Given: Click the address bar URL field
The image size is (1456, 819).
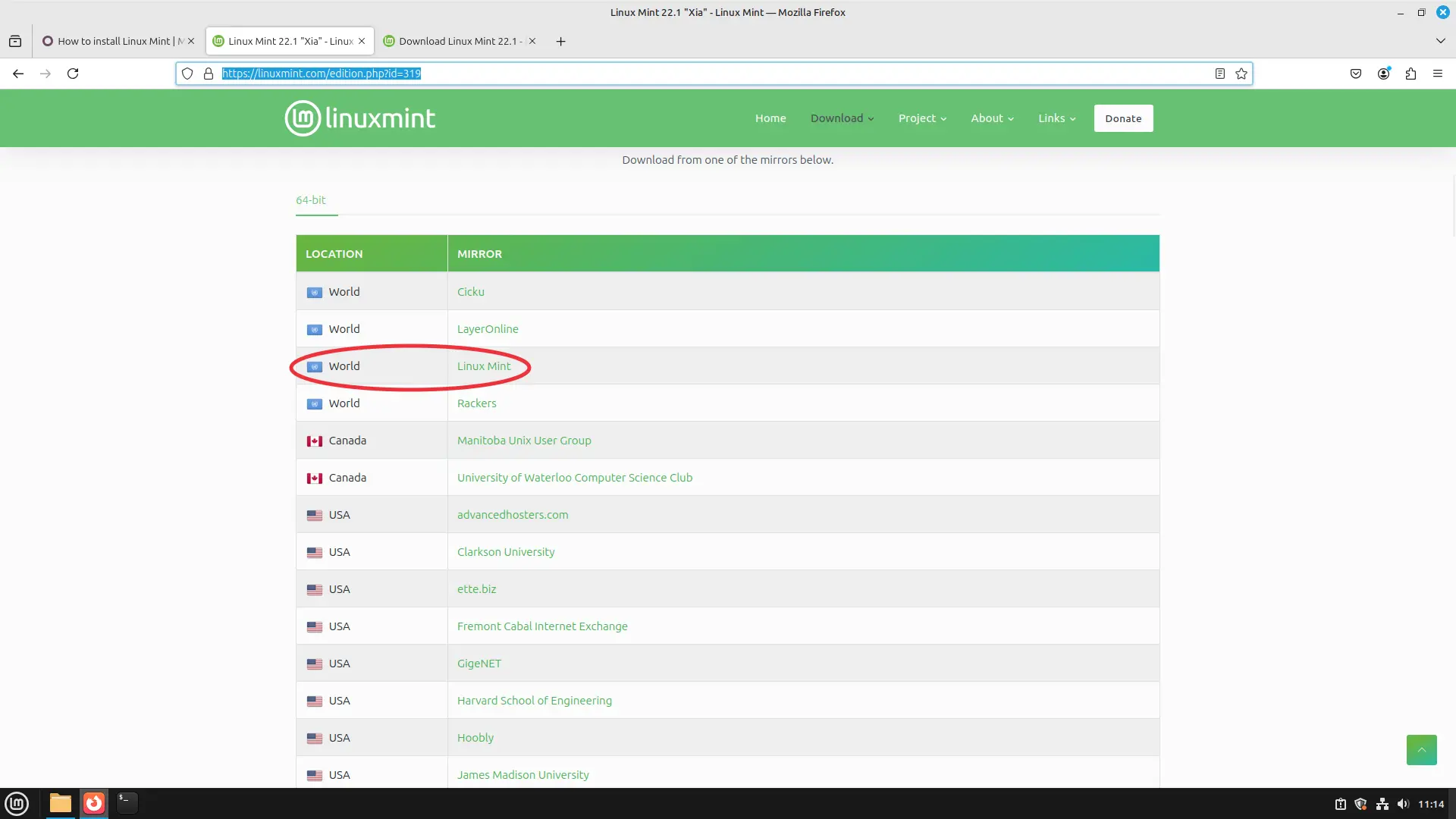Looking at the screenshot, I should point(713,74).
